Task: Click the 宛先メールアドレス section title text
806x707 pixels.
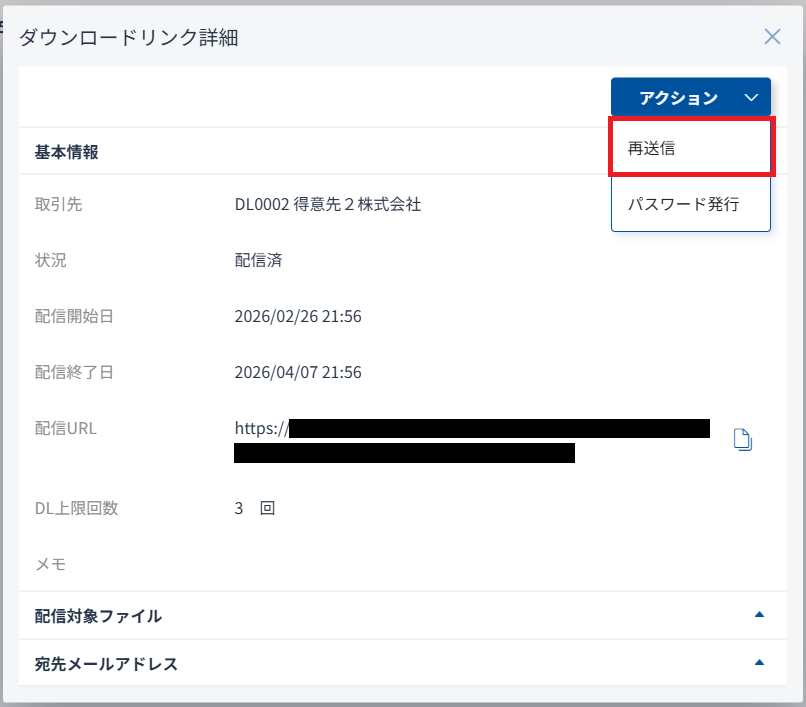Action: (106, 663)
